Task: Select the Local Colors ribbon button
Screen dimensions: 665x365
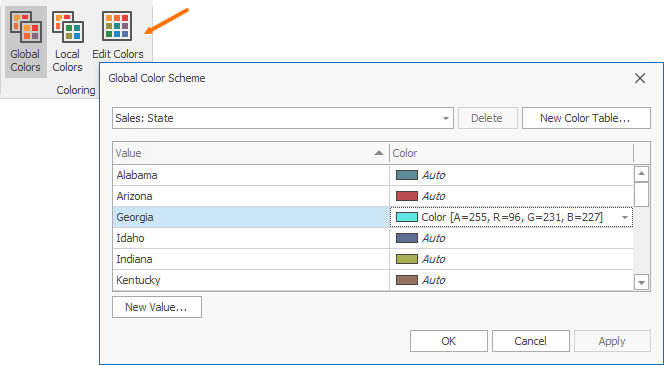Action: [x=67, y=42]
